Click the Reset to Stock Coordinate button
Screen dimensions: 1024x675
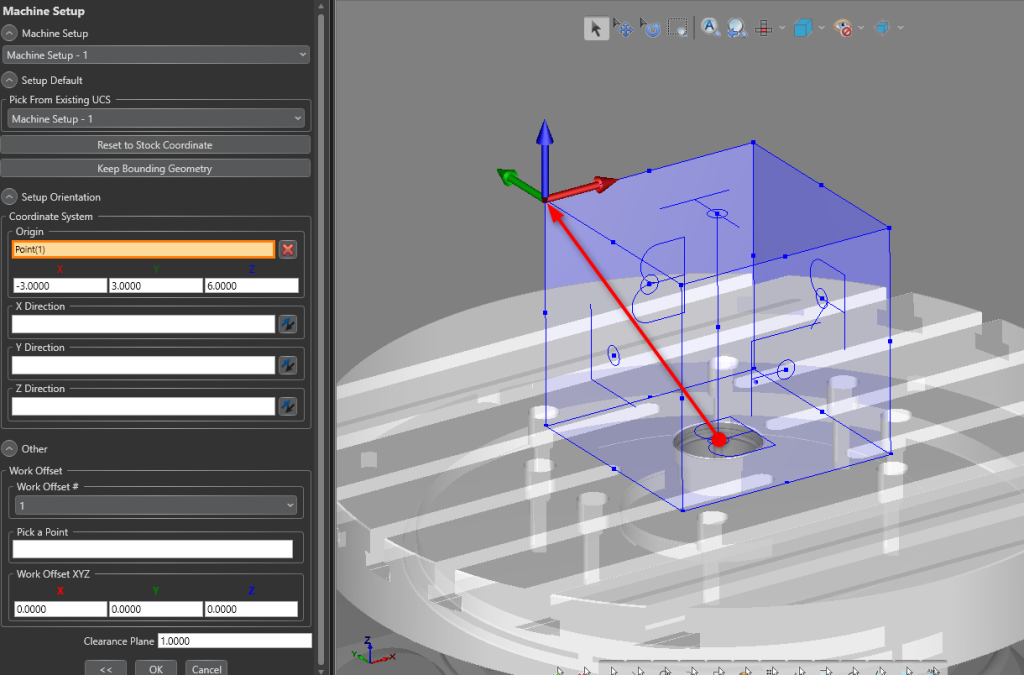click(x=155, y=144)
